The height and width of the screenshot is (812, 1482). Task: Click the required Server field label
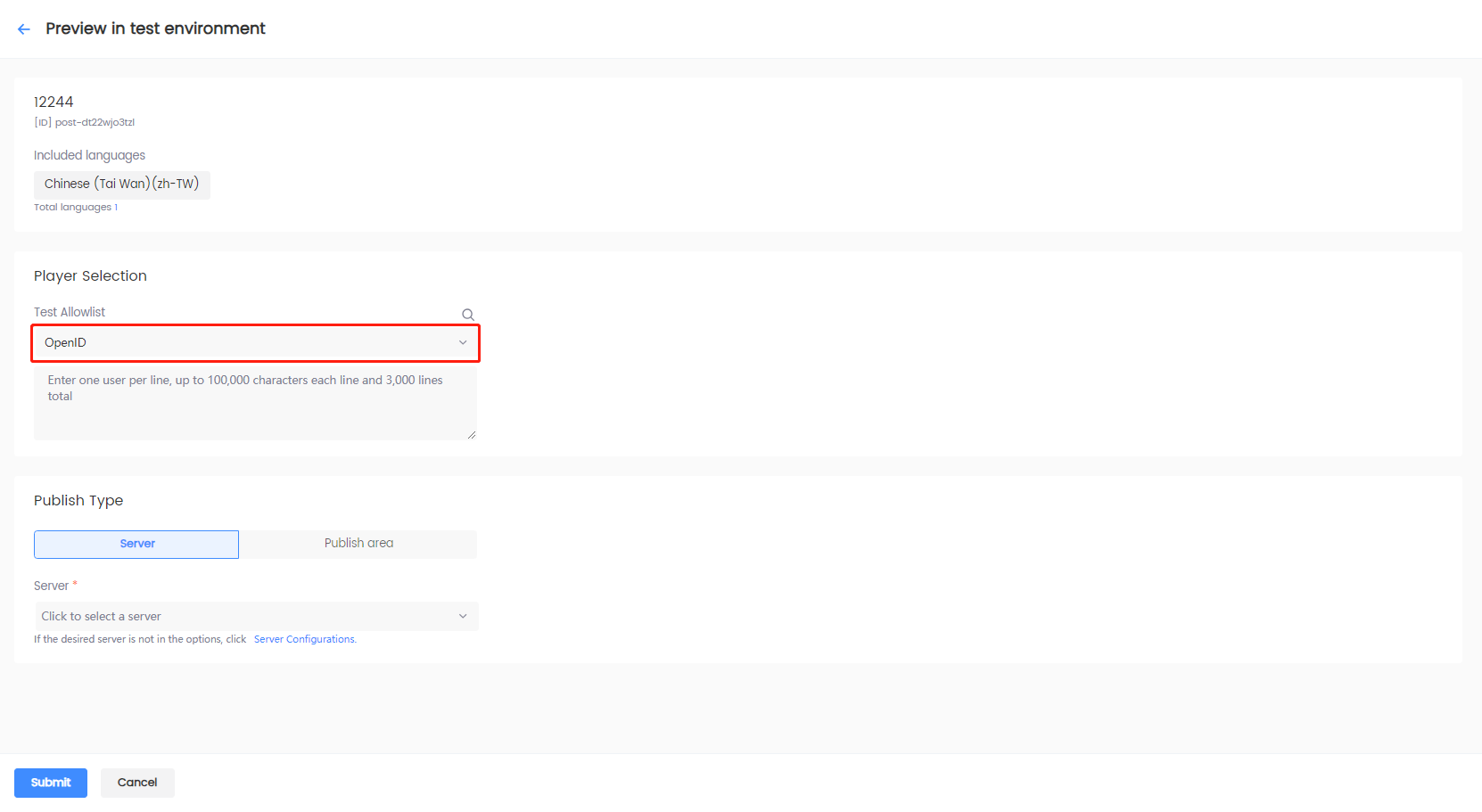click(52, 586)
